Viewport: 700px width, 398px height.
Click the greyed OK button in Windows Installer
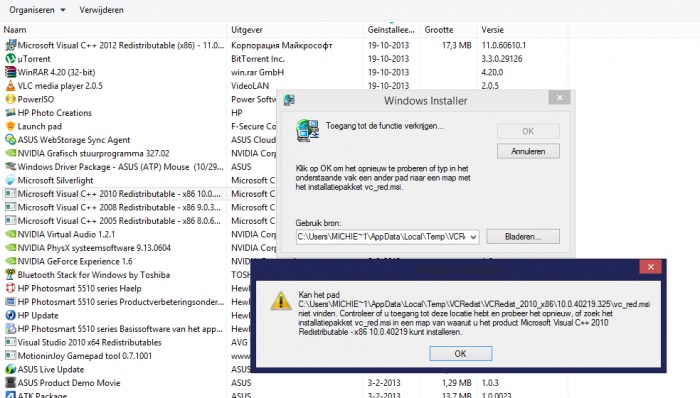(528, 131)
